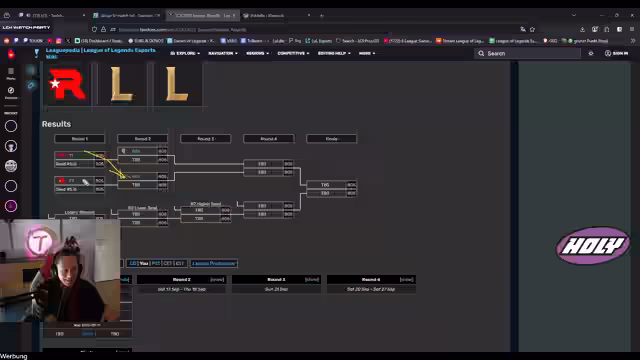640x360 pixels.
Task: Expand the Navigation dropdown menu
Action: 223,53
